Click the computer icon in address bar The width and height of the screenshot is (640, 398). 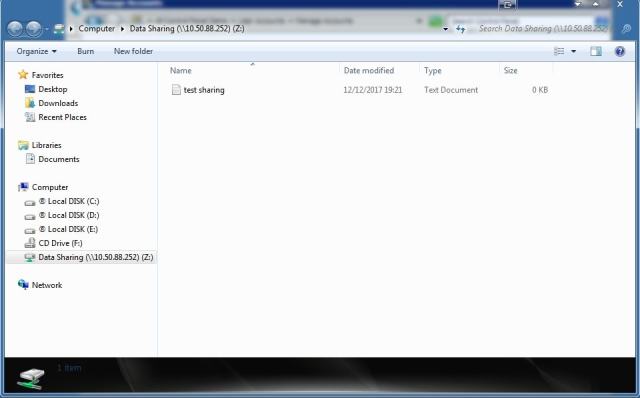click(x=59, y=29)
